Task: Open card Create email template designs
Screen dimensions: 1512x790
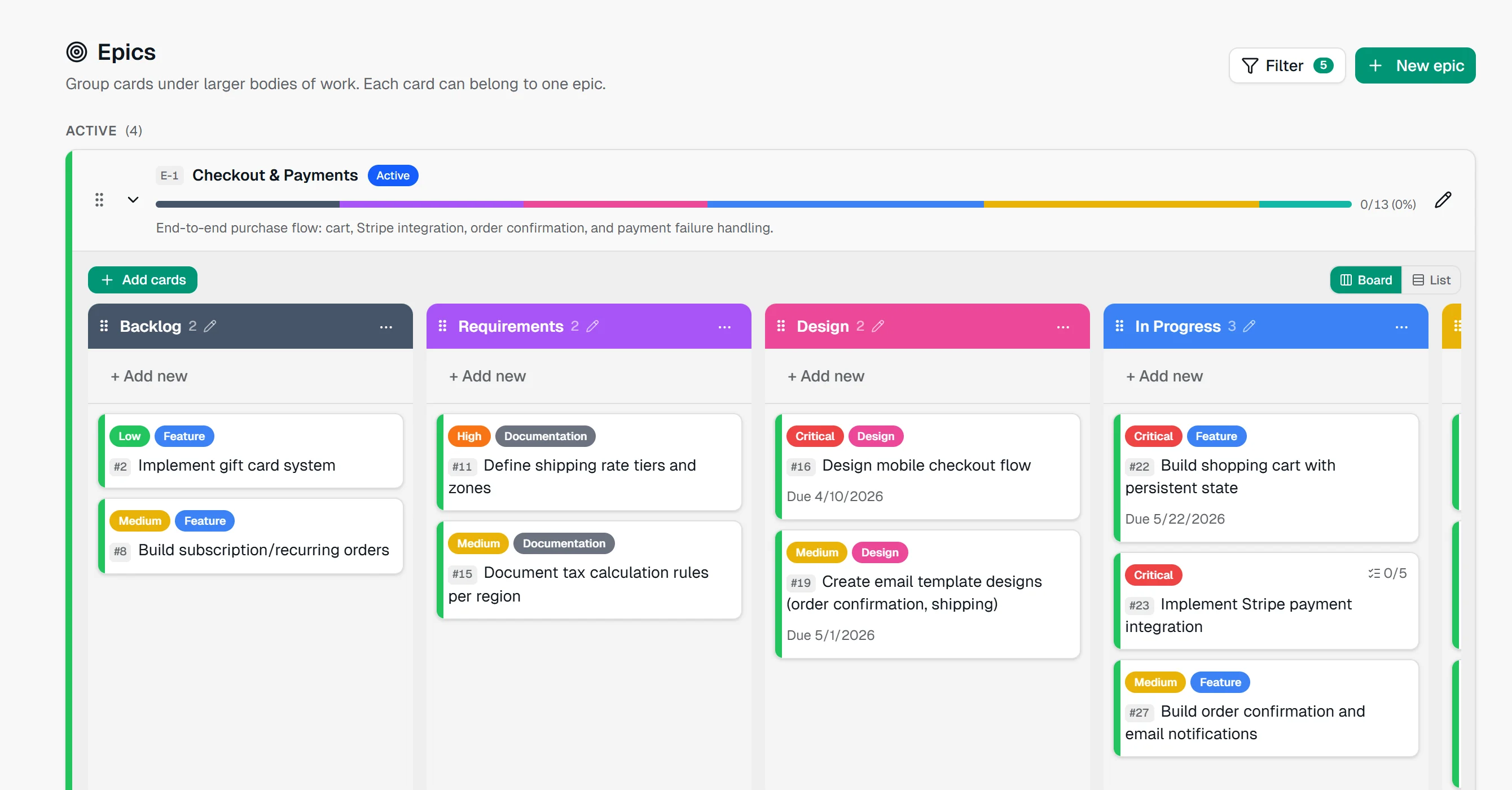Action: 928,595
